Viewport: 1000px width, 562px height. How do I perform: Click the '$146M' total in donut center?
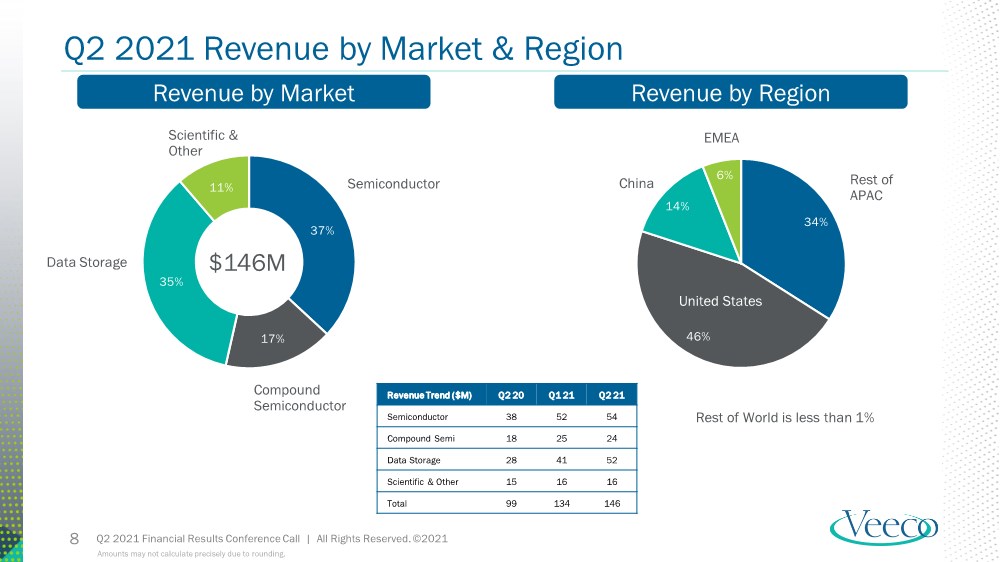[247, 262]
